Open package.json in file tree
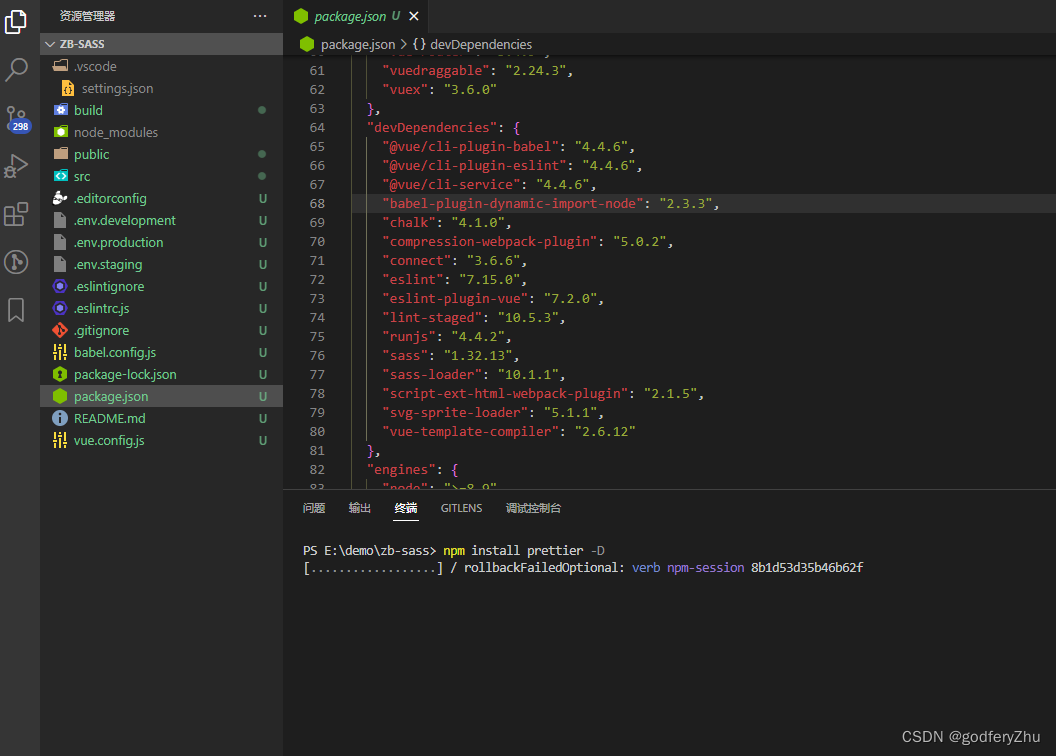Image resolution: width=1056 pixels, height=756 pixels. (x=162, y=397)
